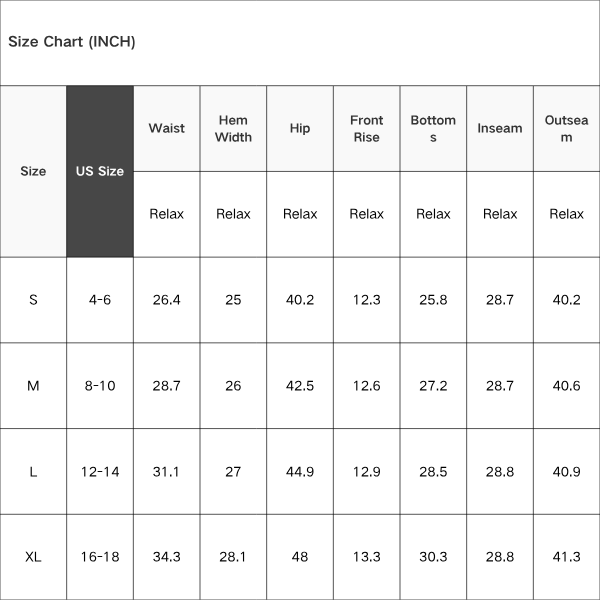600x600 pixels.
Task: Click the Hem Width header
Action: coord(233,128)
